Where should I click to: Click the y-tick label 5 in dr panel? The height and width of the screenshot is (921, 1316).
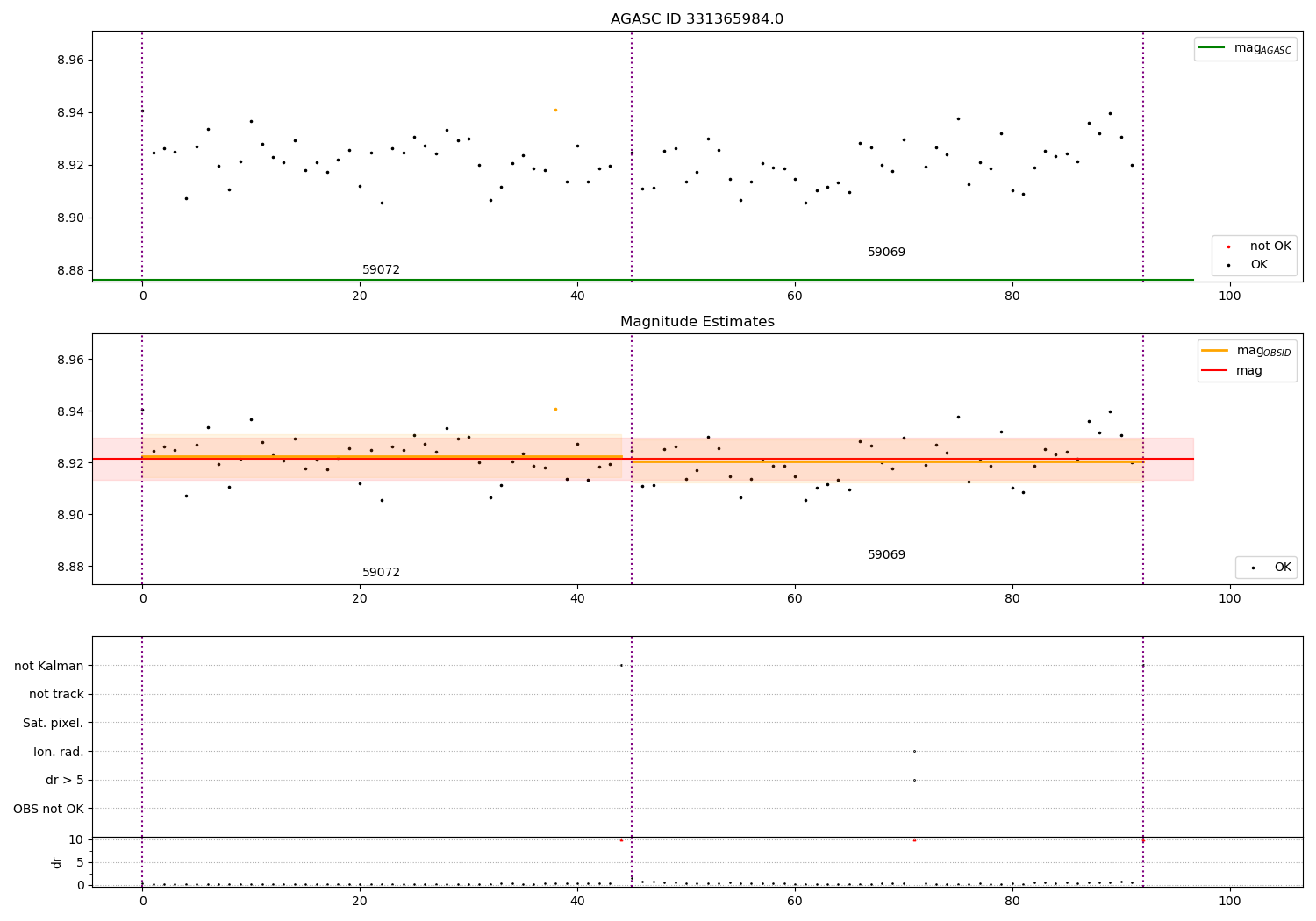pyautogui.click(x=80, y=862)
